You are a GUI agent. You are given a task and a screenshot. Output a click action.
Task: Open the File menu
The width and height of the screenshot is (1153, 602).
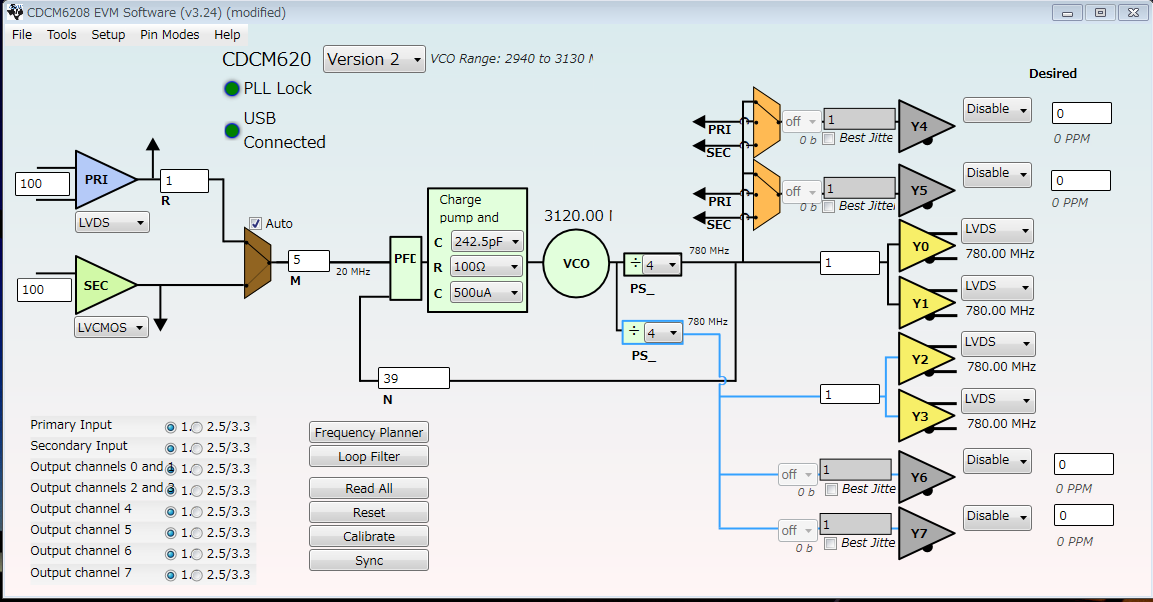coord(22,35)
